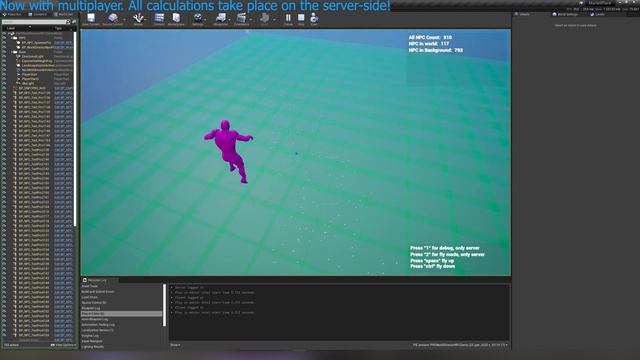Click the Levels tab icon
The image size is (640, 360).
(592, 14)
